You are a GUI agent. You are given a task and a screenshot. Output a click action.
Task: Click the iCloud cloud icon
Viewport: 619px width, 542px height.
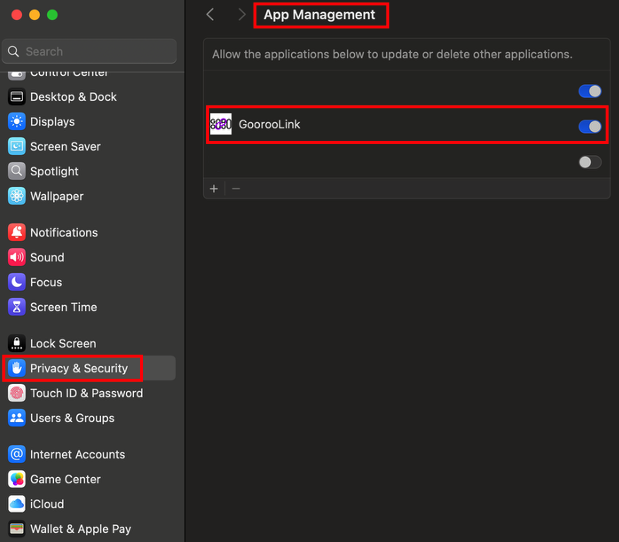17,504
